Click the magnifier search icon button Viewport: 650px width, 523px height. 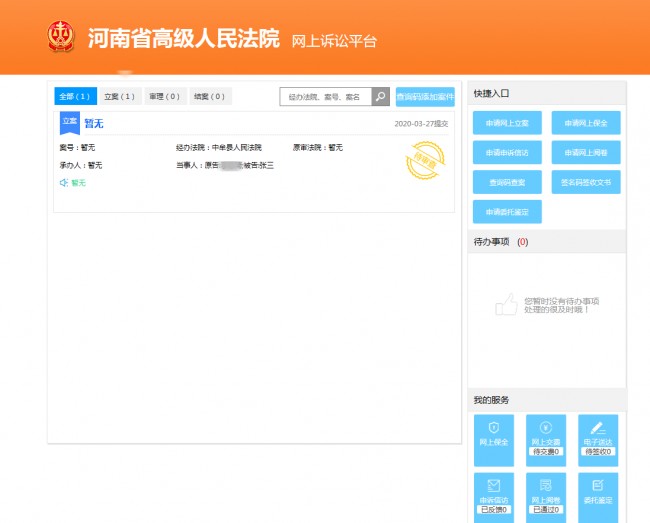[x=381, y=97]
